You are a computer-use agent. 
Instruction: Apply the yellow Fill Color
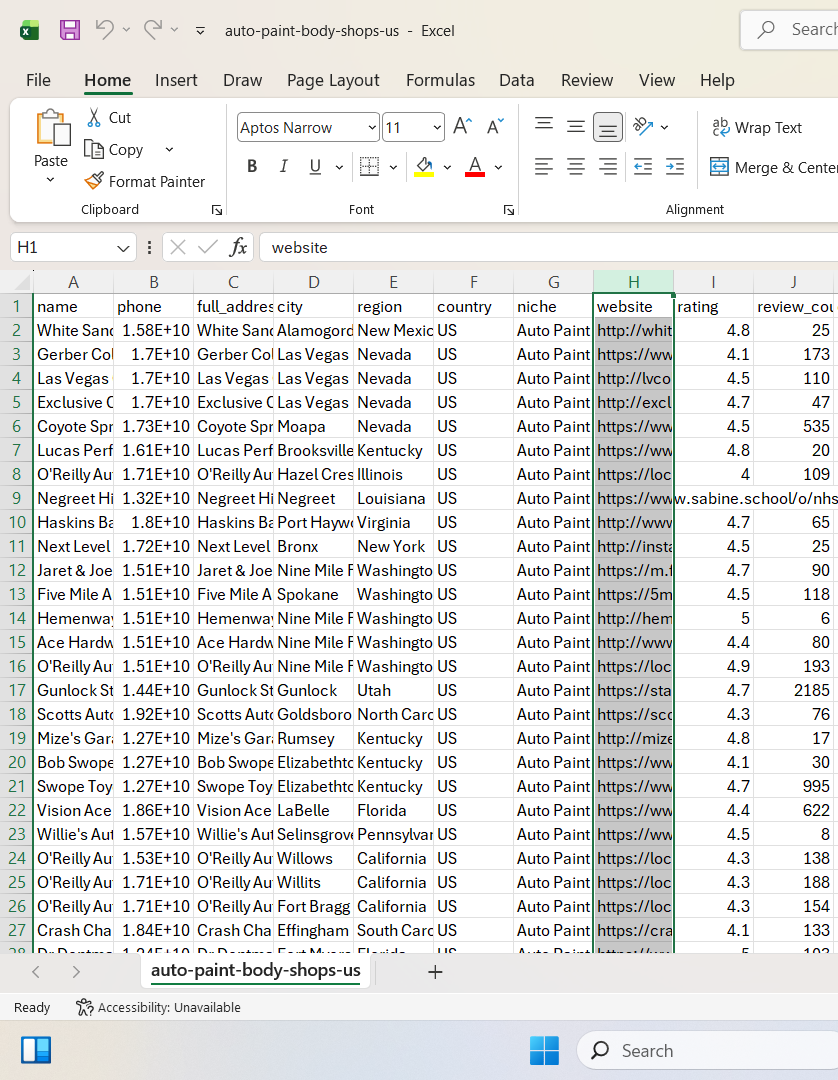[x=424, y=167]
